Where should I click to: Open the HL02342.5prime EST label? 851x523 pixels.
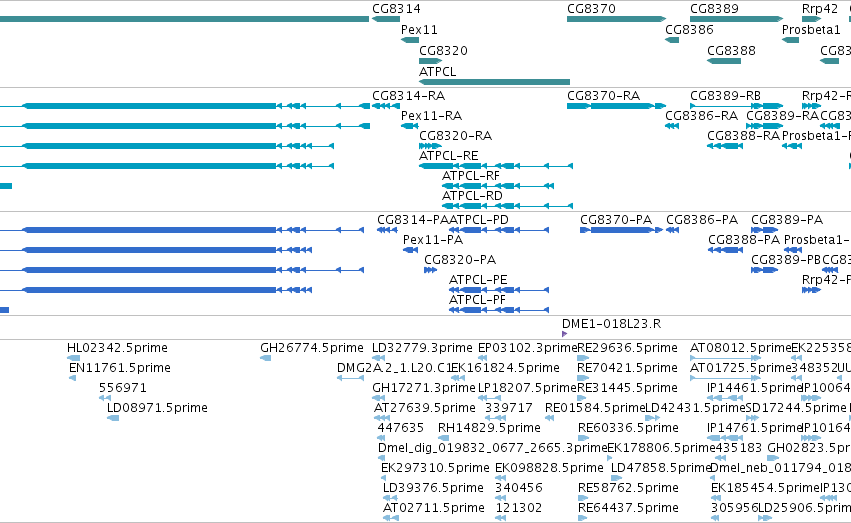point(117,348)
